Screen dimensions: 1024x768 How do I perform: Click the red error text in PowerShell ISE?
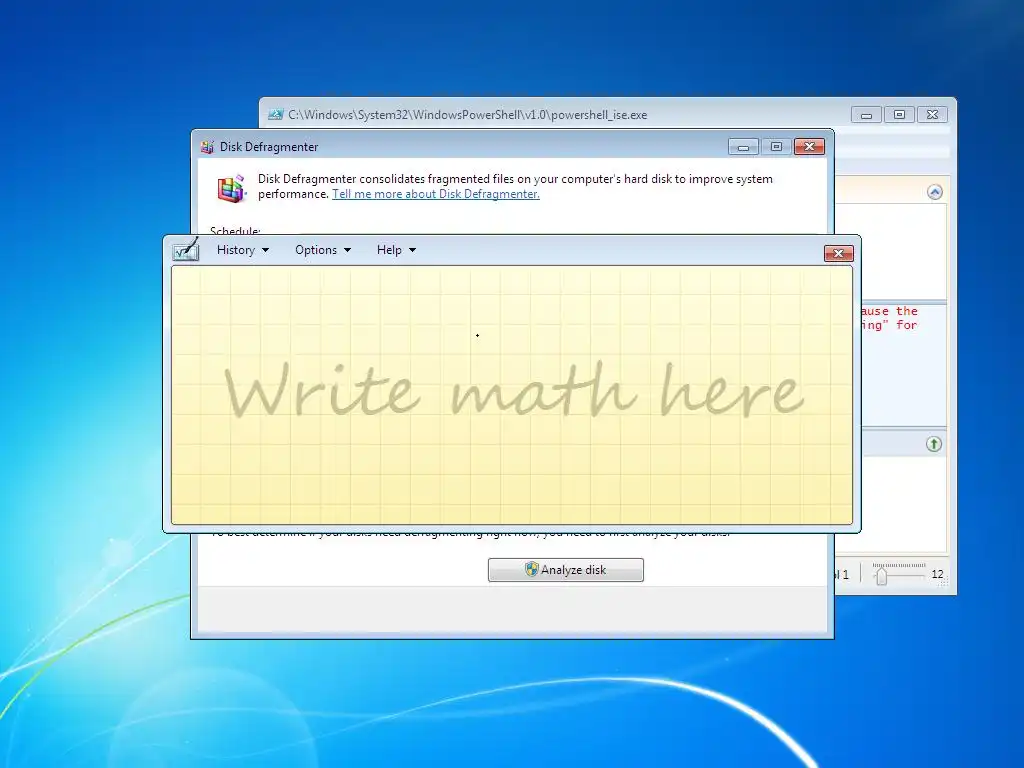[889, 318]
